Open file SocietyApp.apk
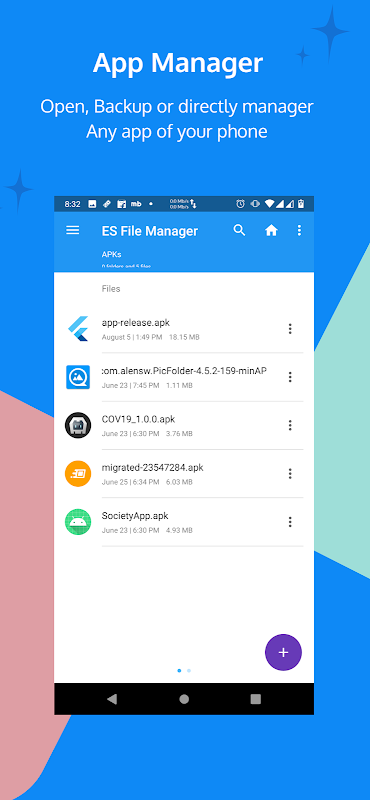 (184, 521)
